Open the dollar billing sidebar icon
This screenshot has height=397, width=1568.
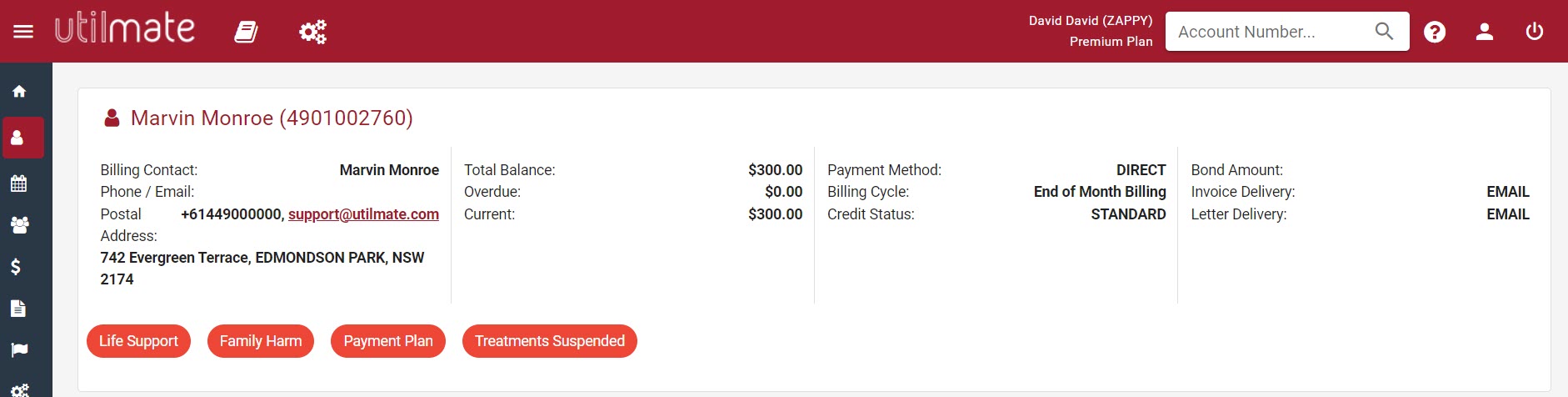pos(16,267)
